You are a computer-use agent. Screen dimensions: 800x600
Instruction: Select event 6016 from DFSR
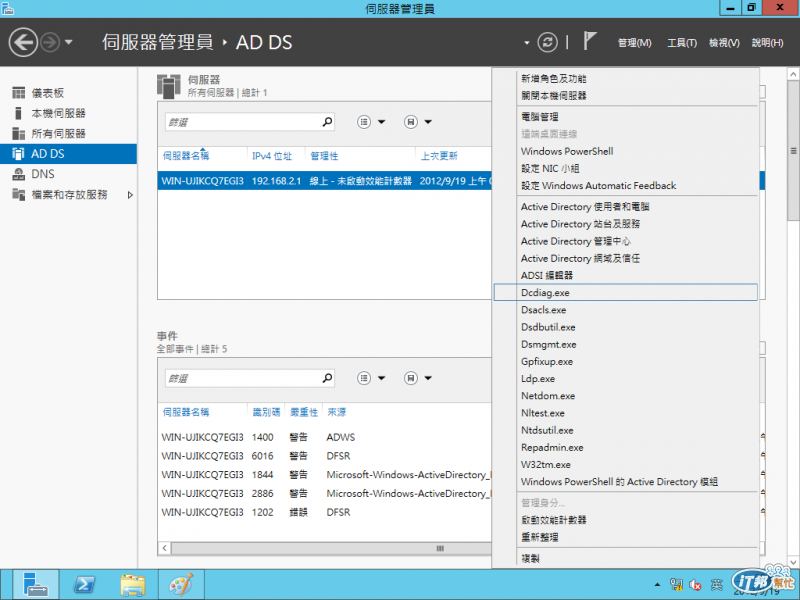point(324,456)
